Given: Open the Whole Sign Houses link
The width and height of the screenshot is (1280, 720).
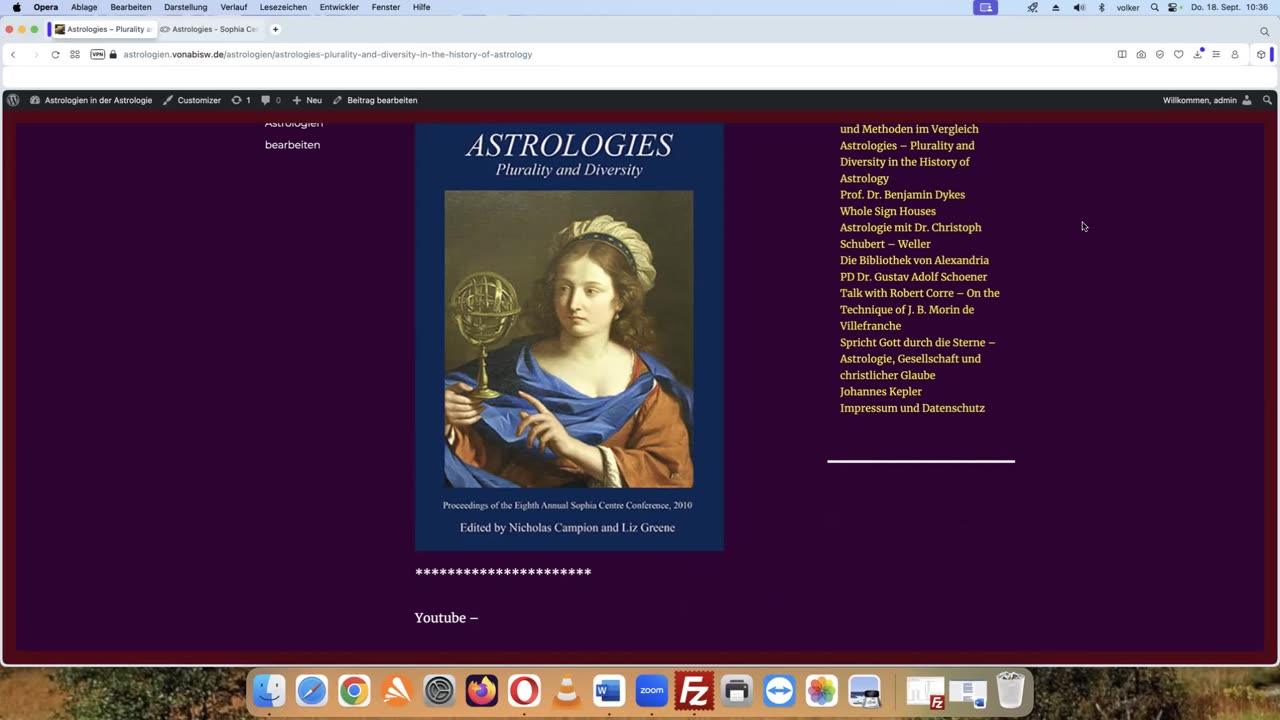Looking at the screenshot, I should (x=888, y=211).
